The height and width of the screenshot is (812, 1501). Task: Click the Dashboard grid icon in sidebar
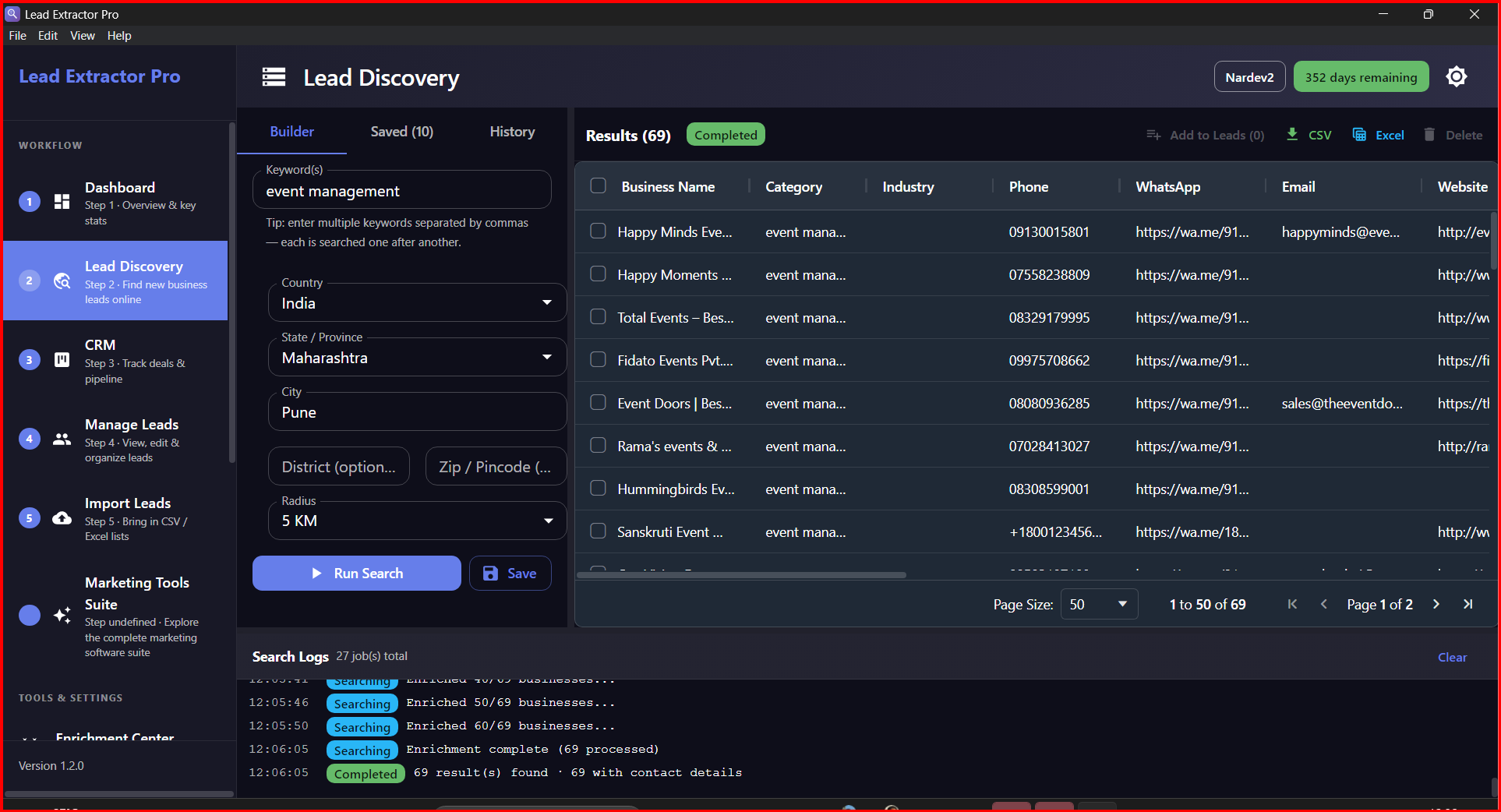[62, 202]
